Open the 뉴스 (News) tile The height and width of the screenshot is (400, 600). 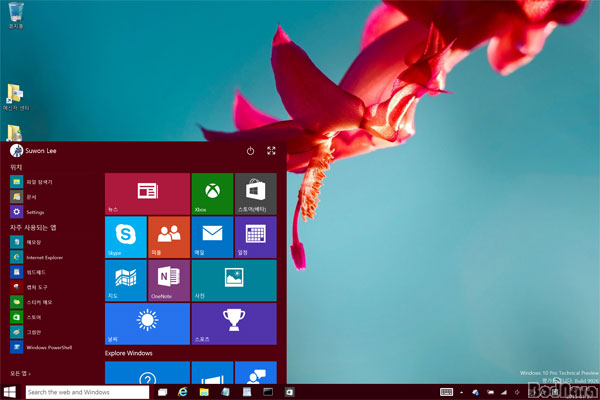[147, 194]
